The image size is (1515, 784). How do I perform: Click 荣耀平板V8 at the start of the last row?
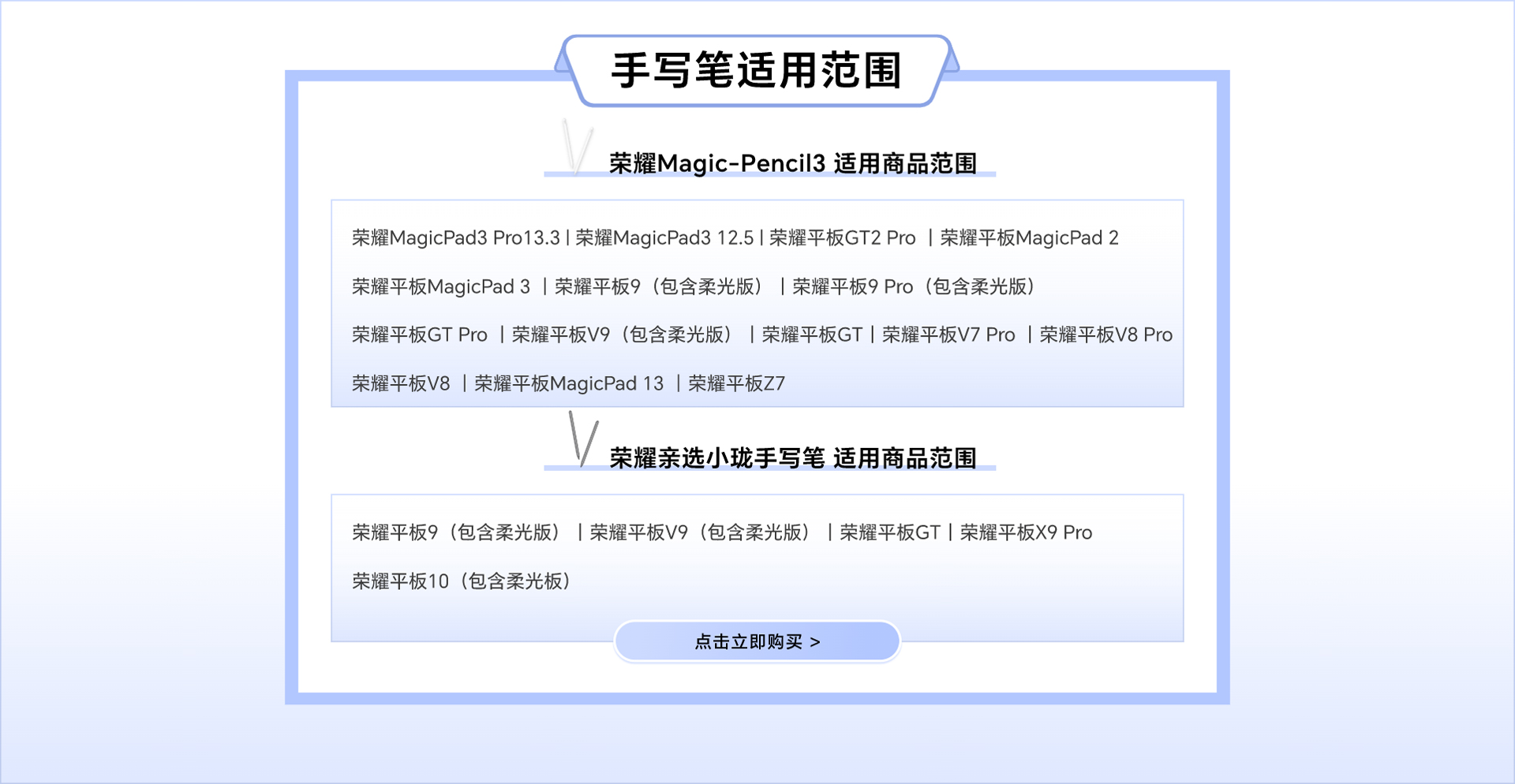pos(401,384)
